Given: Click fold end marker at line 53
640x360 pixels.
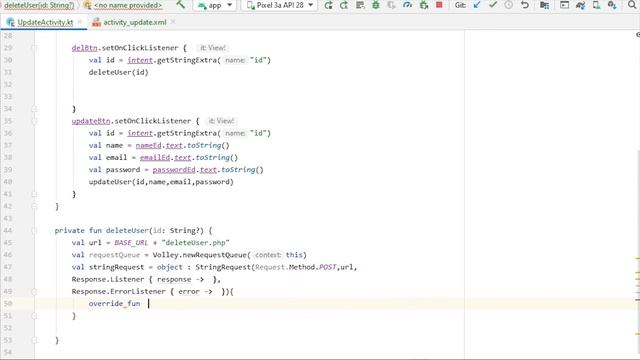Looking at the screenshot, I should tap(34, 340).
